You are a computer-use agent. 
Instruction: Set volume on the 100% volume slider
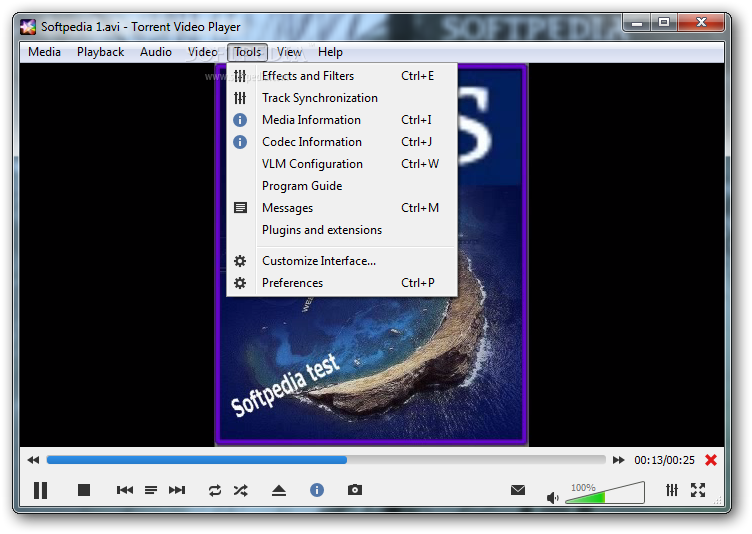point(605,492)
